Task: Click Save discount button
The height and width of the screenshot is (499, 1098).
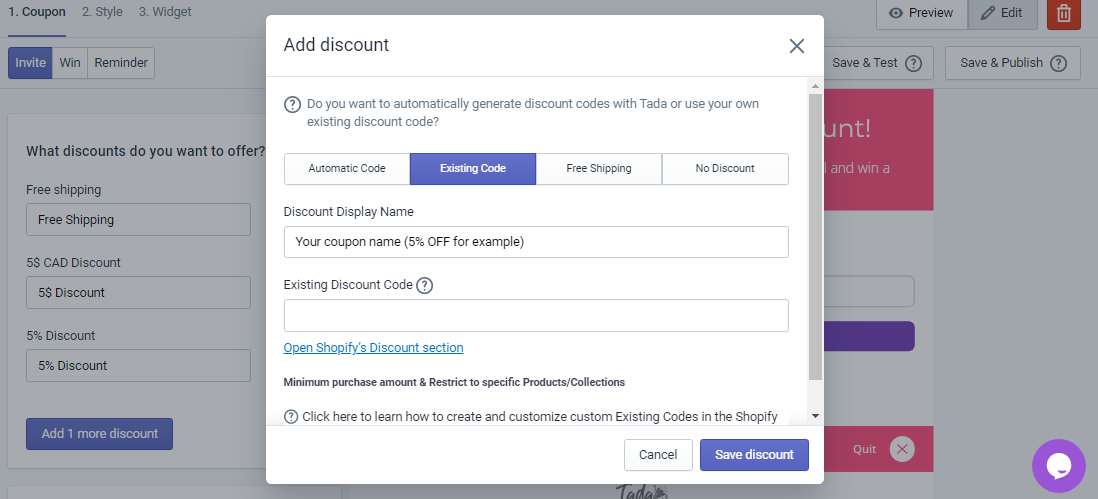Action: tap(754, 455)
